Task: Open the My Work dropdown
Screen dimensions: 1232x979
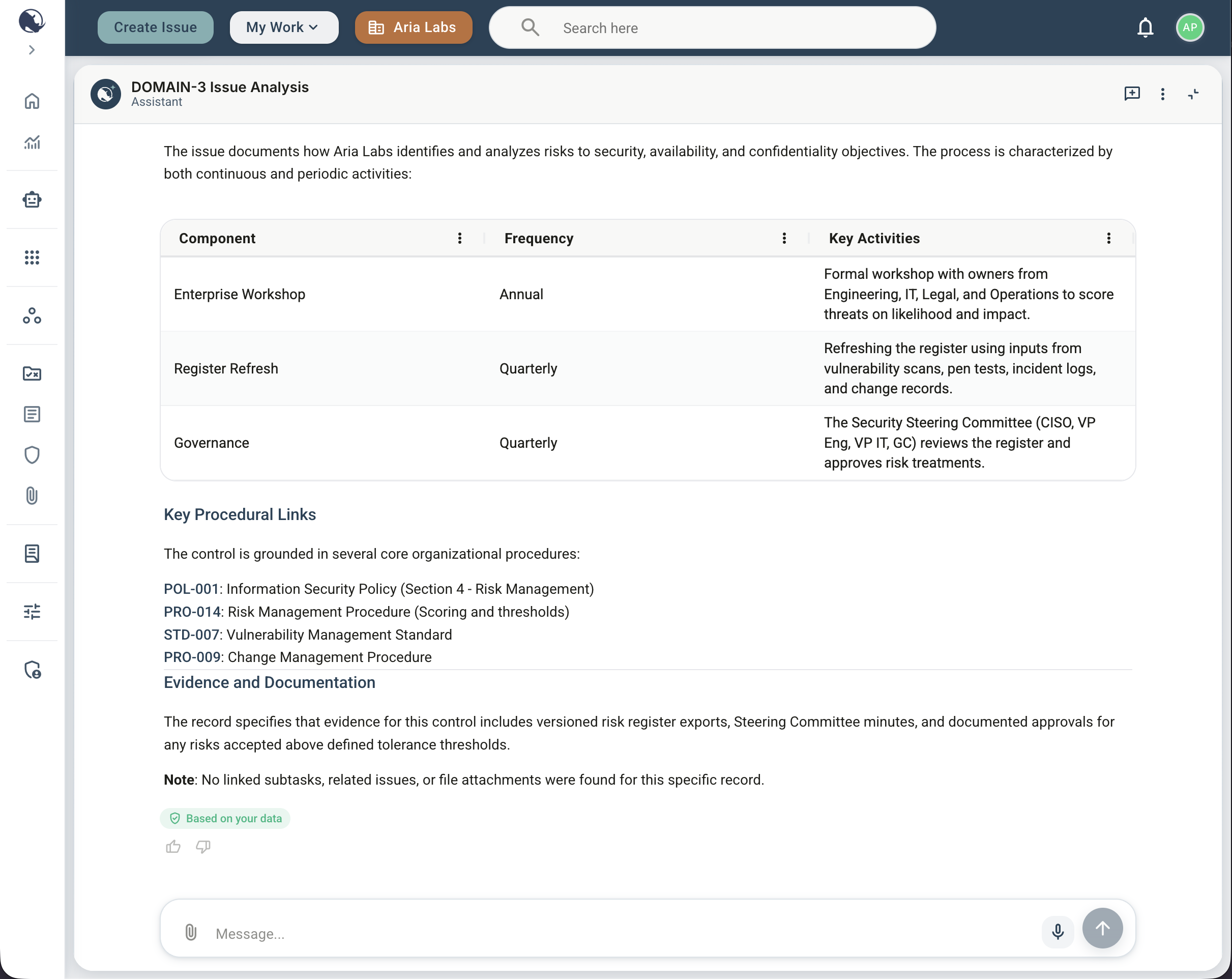Action: tap(284, 27)
